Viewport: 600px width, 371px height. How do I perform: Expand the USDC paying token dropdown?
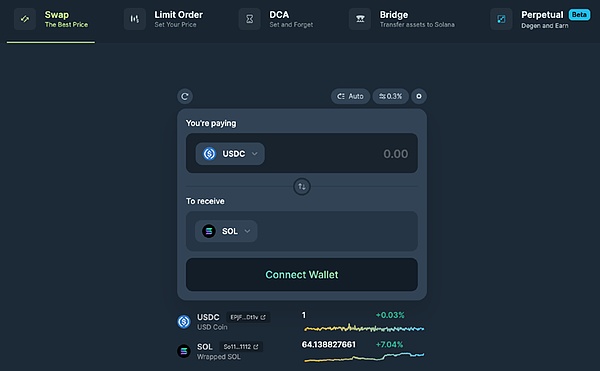click(x=230, y=154)
